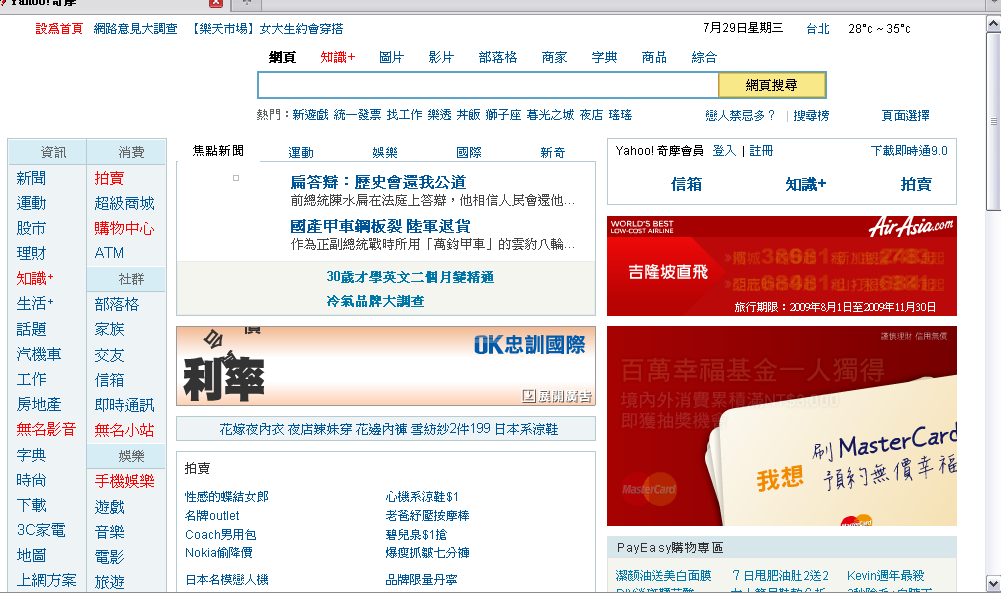Click the 登入 login link
1001x593 pixels.
click(724, 151)
